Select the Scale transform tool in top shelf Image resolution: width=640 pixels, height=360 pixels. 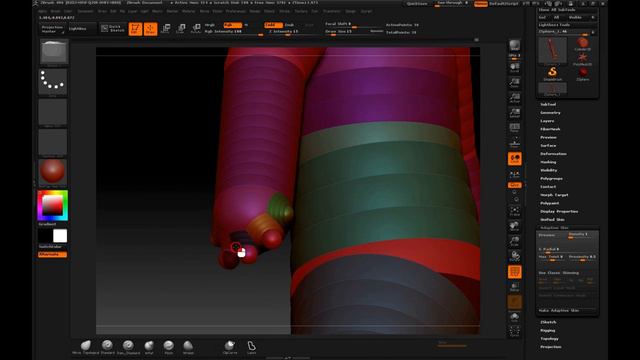pos(181,29)
